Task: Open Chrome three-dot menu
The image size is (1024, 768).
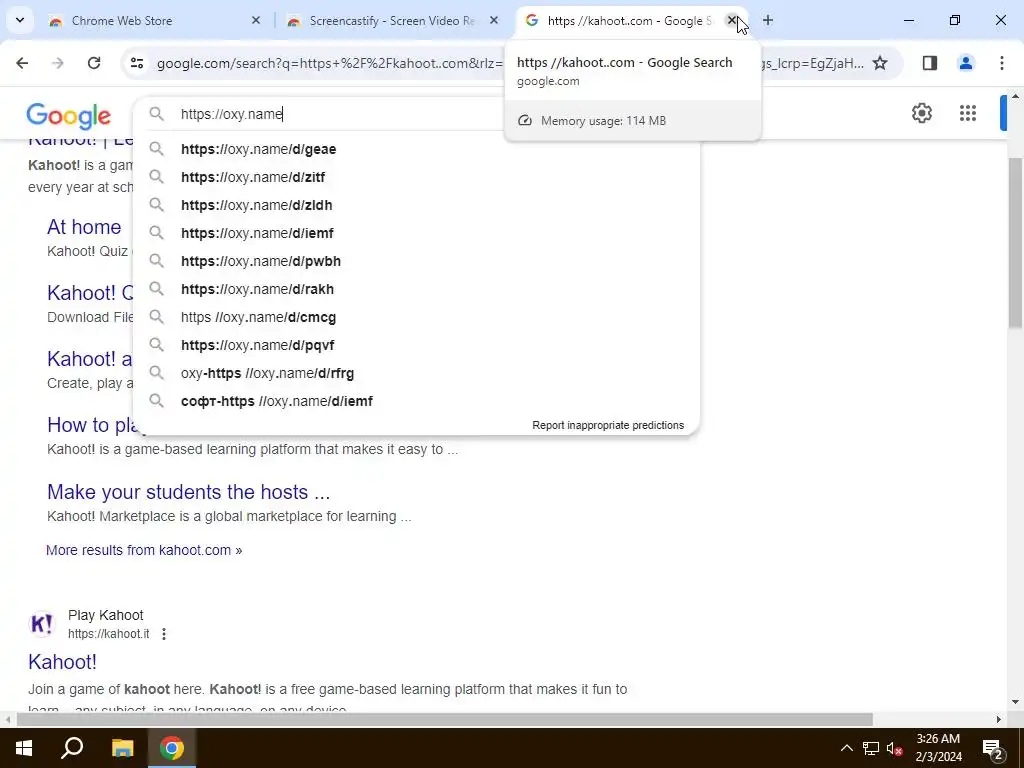Action: click(1002, 63)
